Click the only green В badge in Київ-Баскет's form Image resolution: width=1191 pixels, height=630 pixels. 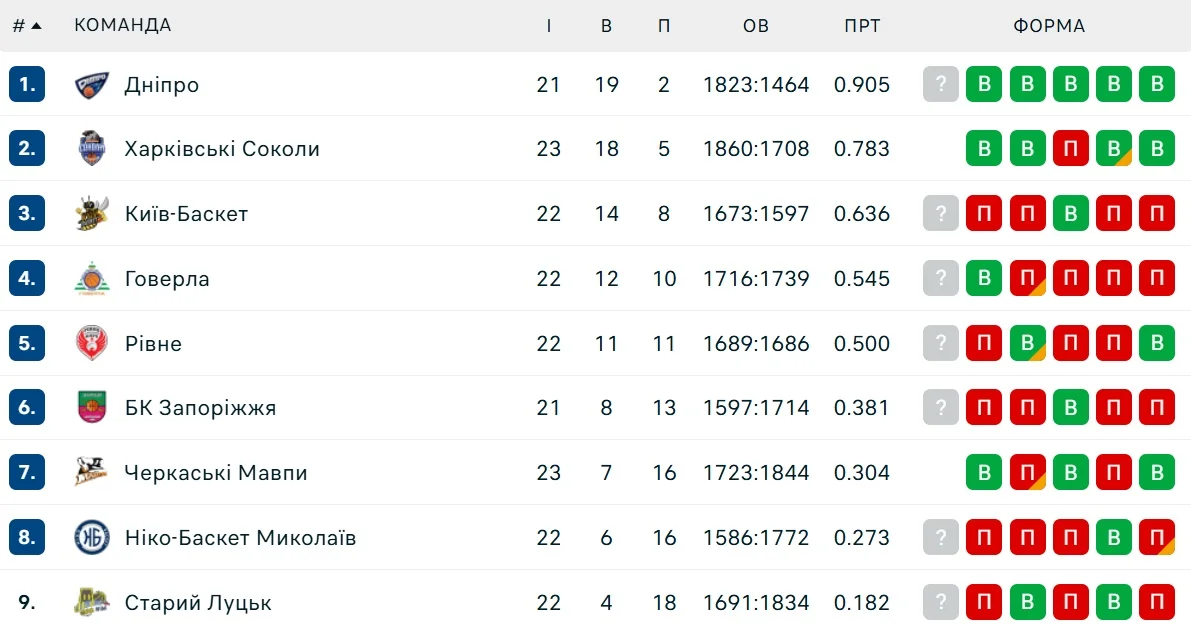click(x=1070, y=214)
